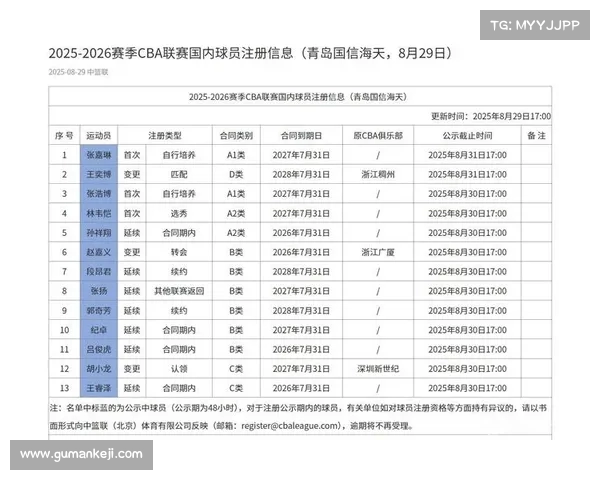Click the TG: MYYJJPP watermark badge
The image size is (600, 480).
pos(535,25)
